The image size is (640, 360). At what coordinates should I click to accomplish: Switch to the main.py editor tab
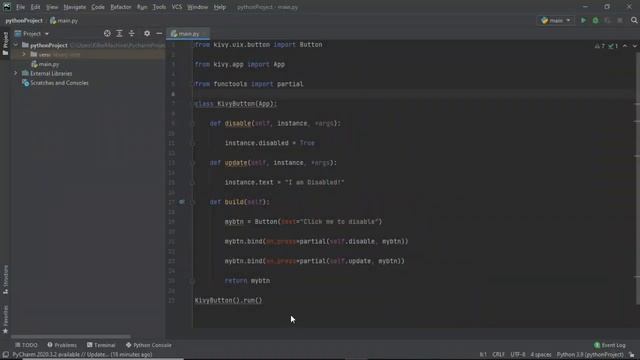(188, 33)
